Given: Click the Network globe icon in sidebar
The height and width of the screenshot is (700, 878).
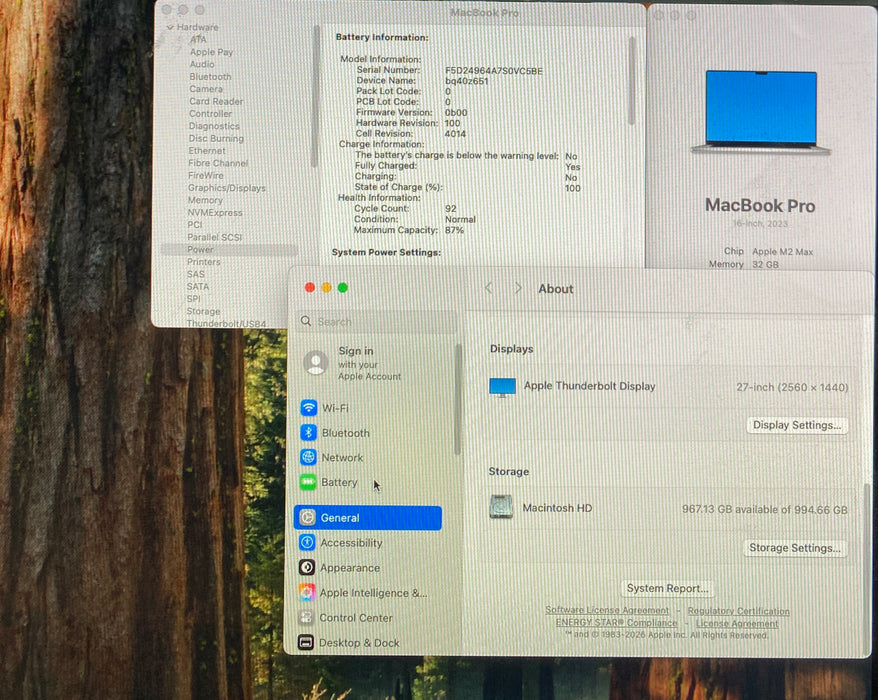Looking at the screenshot, I should [308, 457].
